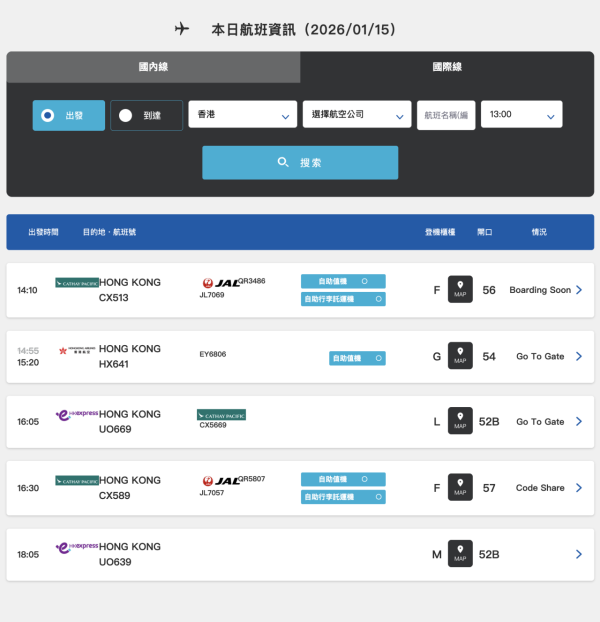600x622 pixels.
Task: Open the gate map for flight CX513
Action: click(x=460, y=290)
